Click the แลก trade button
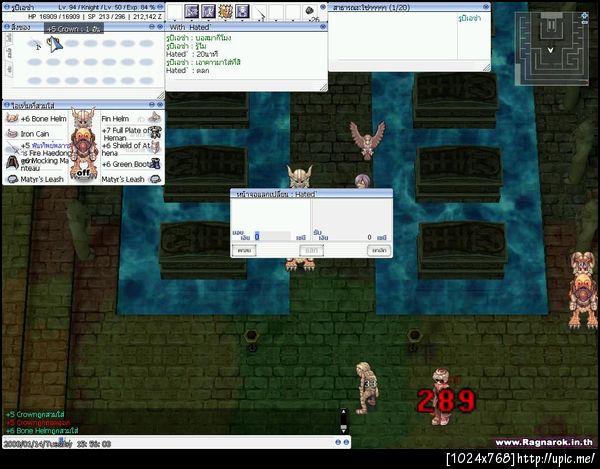This screenshot has width=600, height=469. pos(311,251)
